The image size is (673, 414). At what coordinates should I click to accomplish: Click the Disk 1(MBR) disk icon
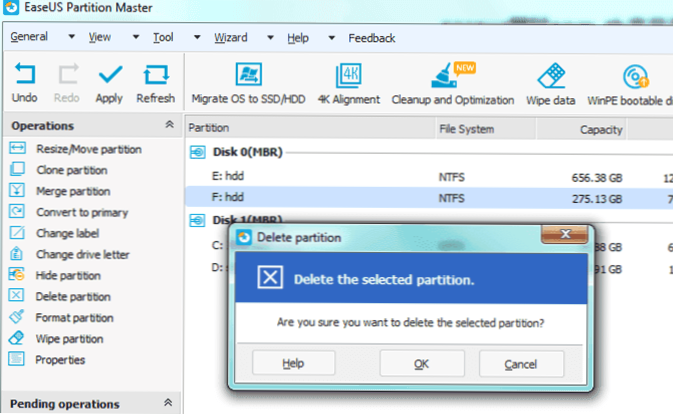(x=197, y=221)
